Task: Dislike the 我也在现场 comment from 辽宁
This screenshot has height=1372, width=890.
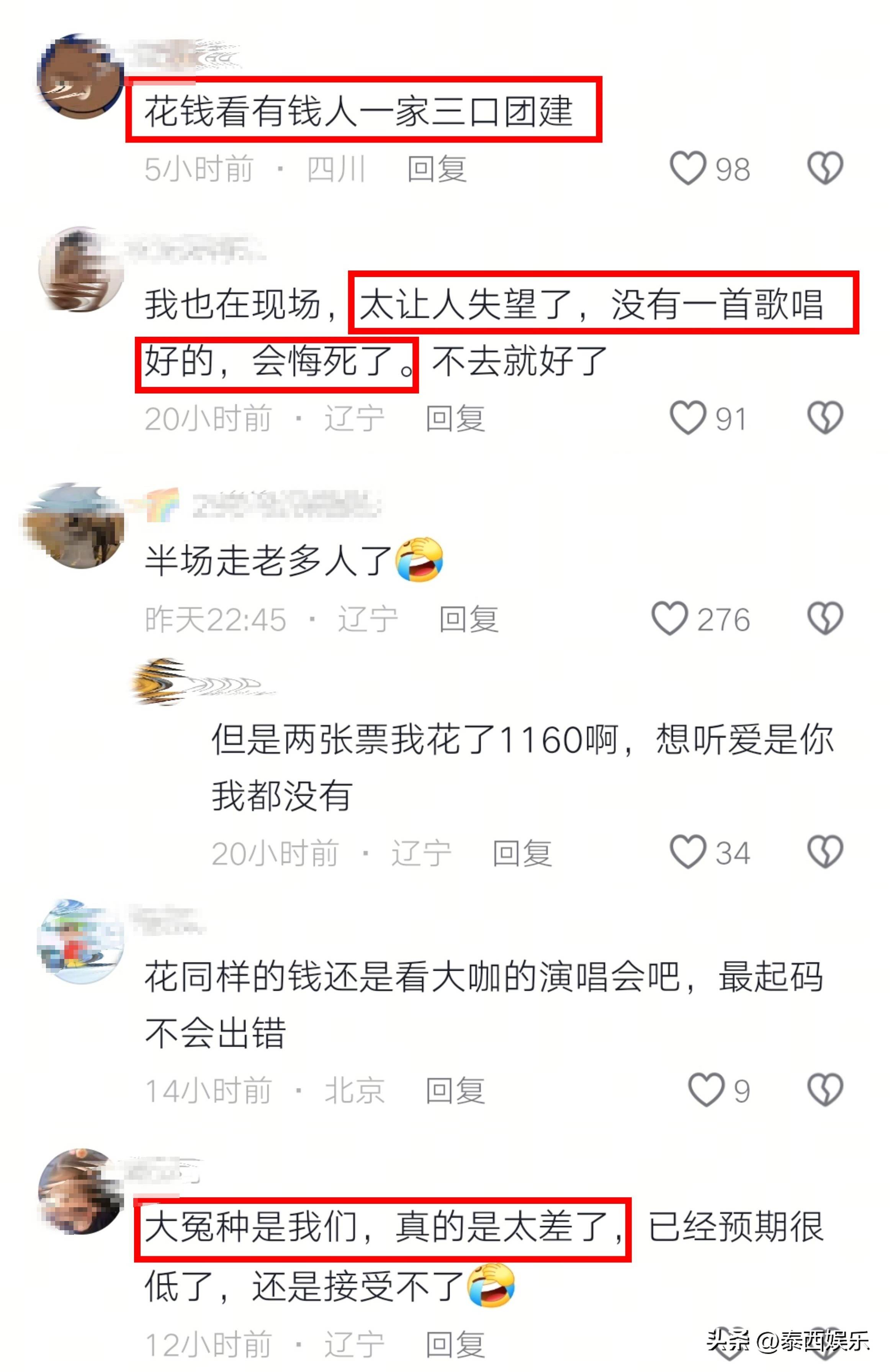Action: pos(825,418)
